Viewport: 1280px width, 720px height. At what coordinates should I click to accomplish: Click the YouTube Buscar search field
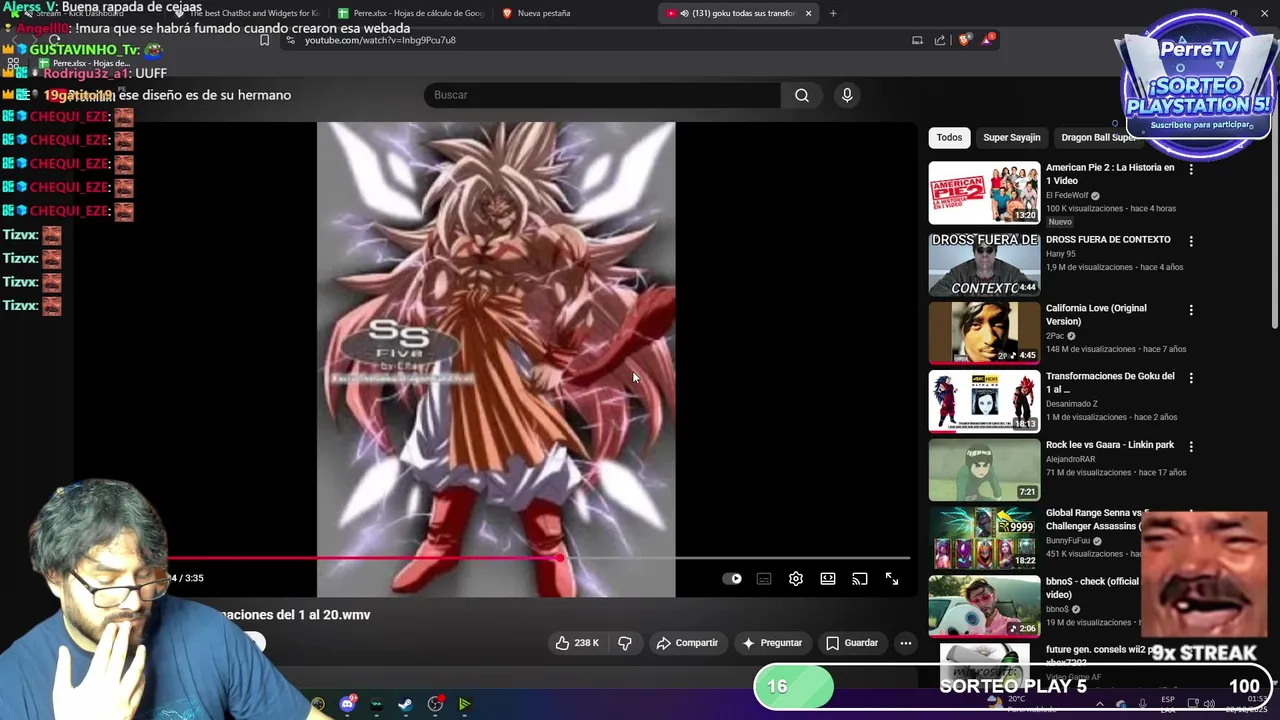click(x=603, y=95)
